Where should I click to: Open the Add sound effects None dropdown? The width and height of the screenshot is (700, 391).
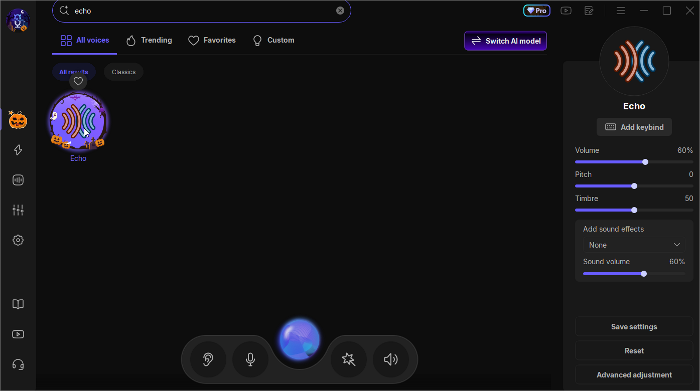point(634,245)
